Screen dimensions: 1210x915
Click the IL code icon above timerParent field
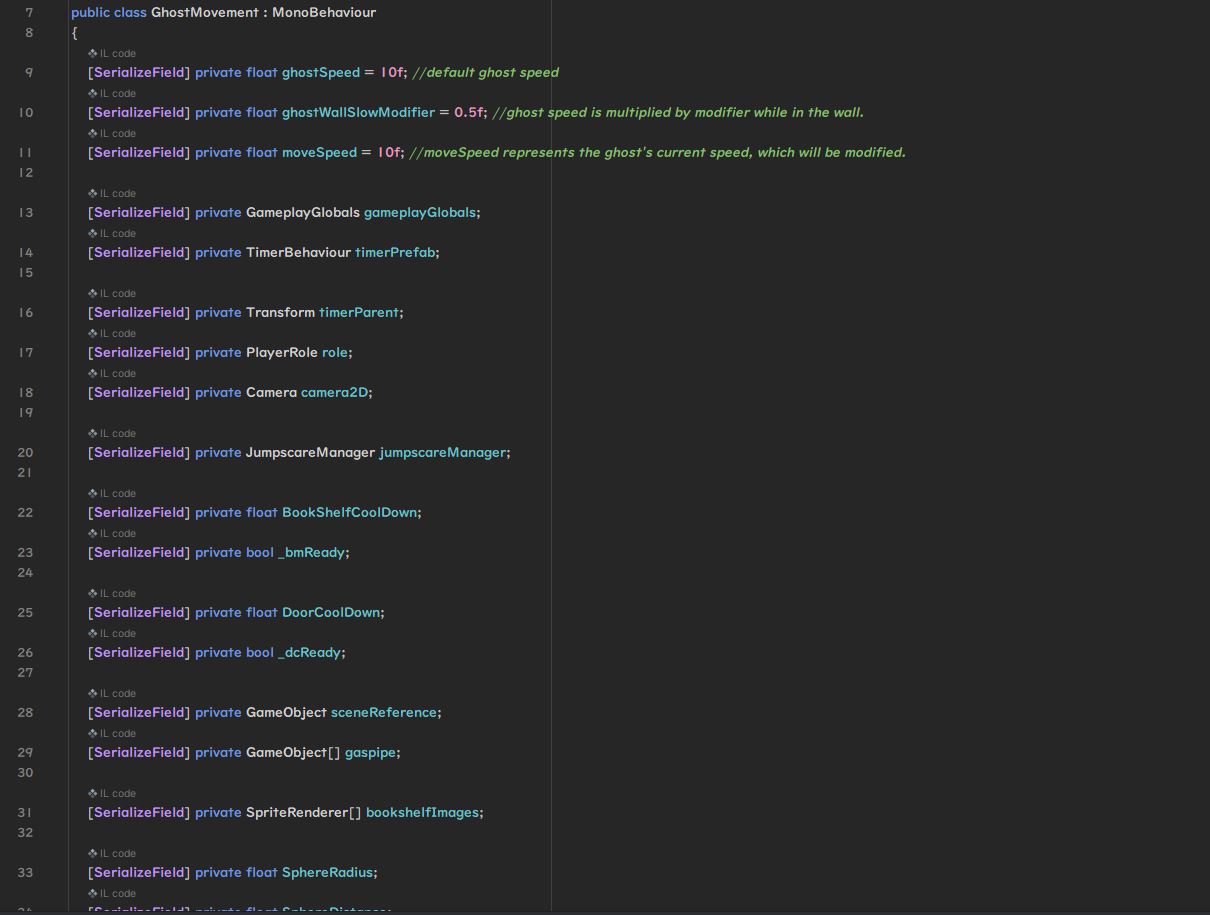click(93, 293)
